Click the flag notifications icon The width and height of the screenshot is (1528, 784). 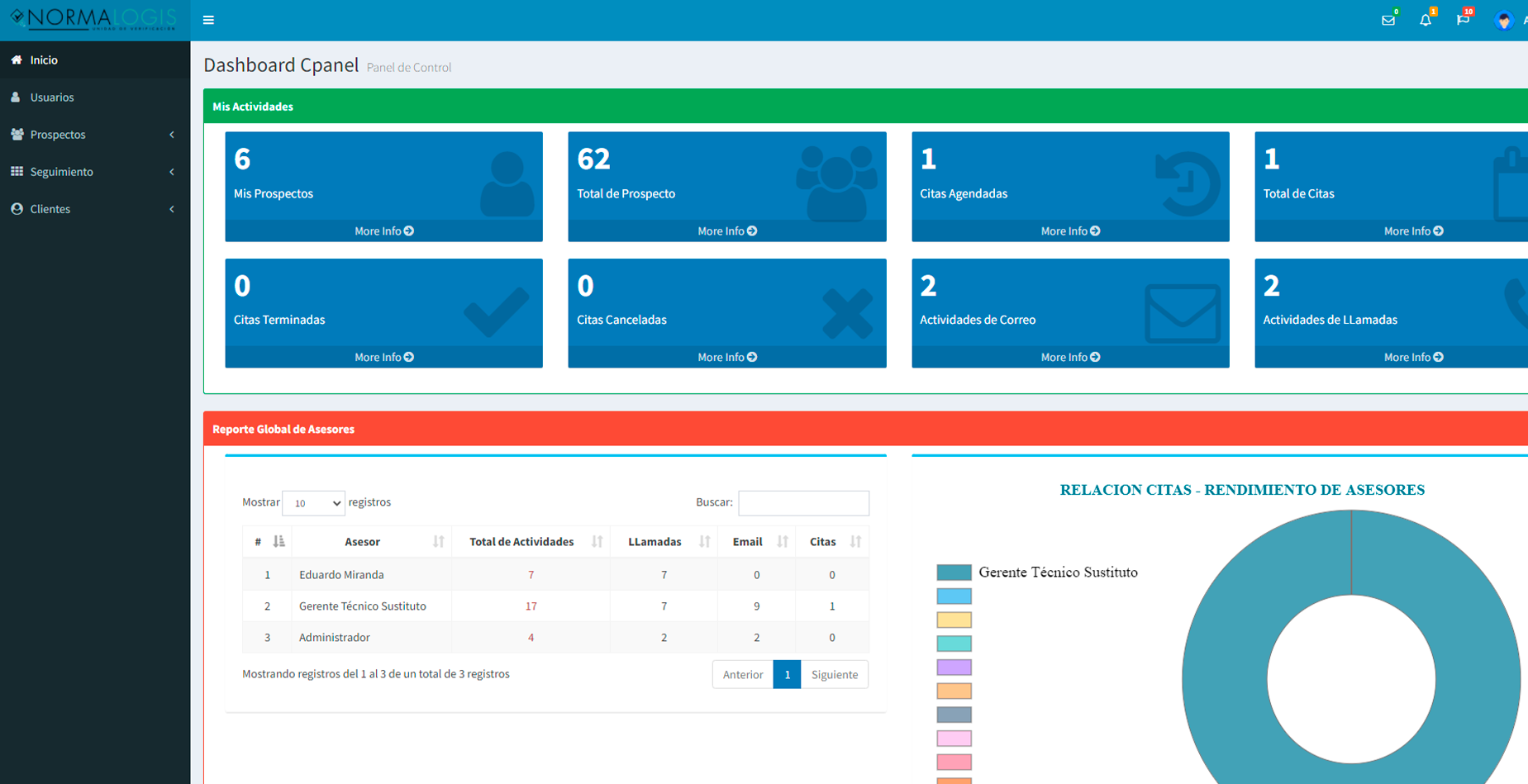tap(1462, 20)
